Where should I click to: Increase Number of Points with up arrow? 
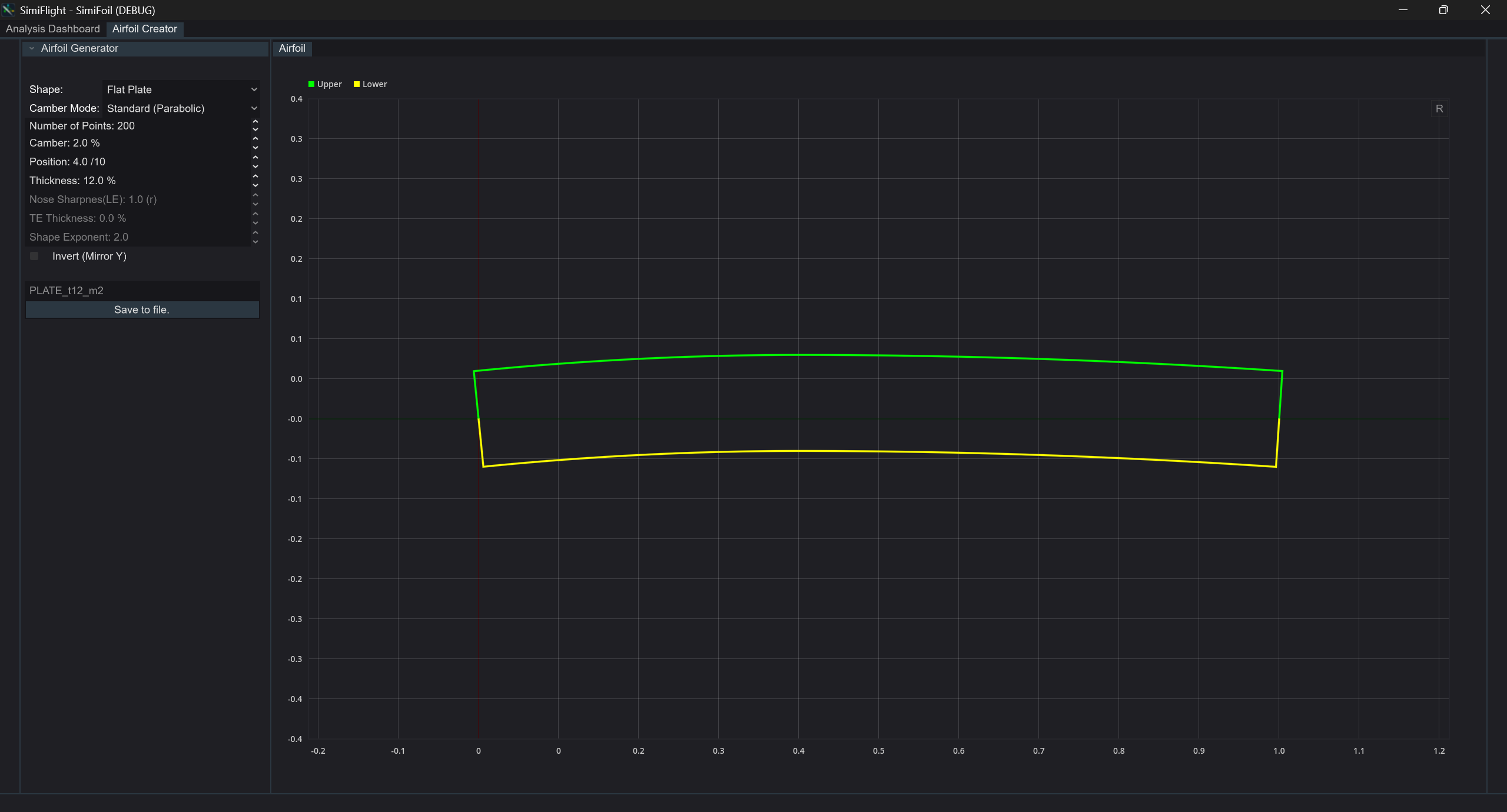255,121
